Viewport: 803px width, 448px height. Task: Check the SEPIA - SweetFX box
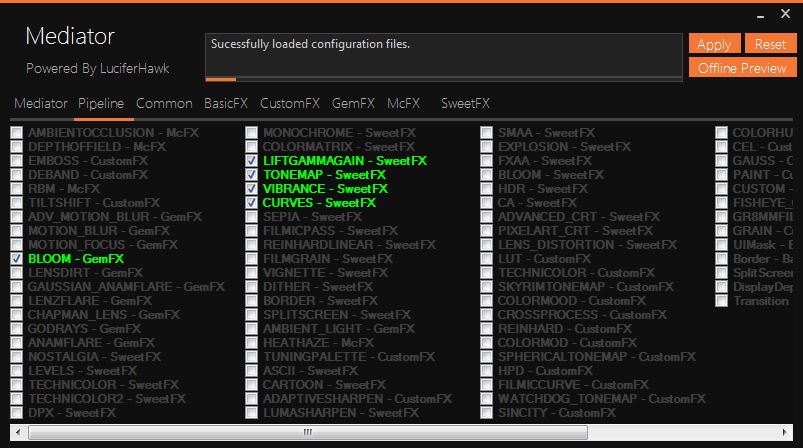[x=251, y=217]
